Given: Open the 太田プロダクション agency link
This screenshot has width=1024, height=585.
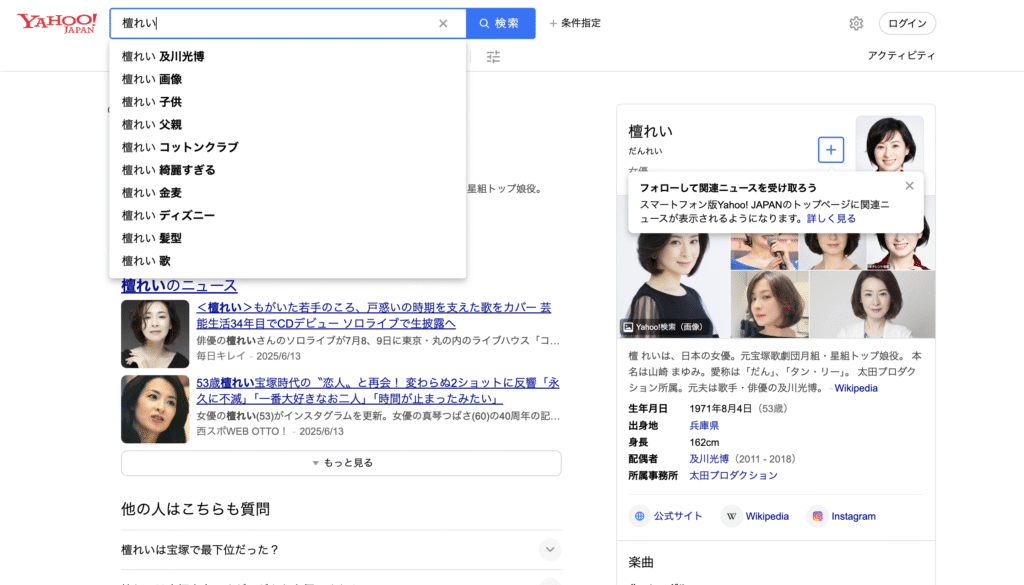Looking at the screenshot, I should coord(733,476).
